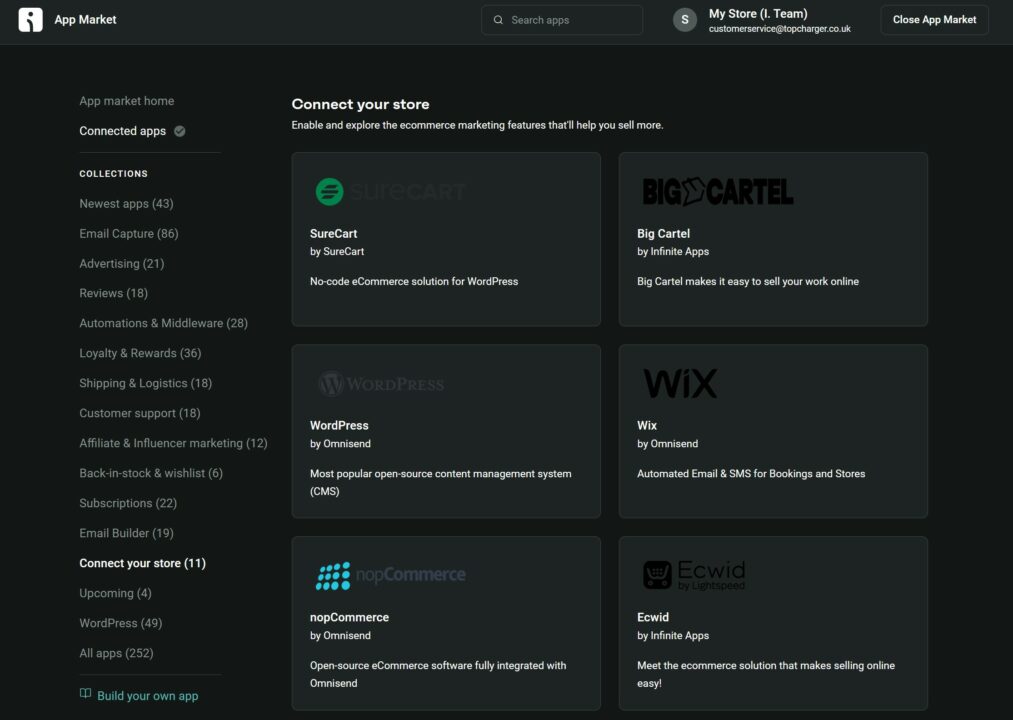
Task: Select Newest apps (43) collection
Action: point(127,204)
